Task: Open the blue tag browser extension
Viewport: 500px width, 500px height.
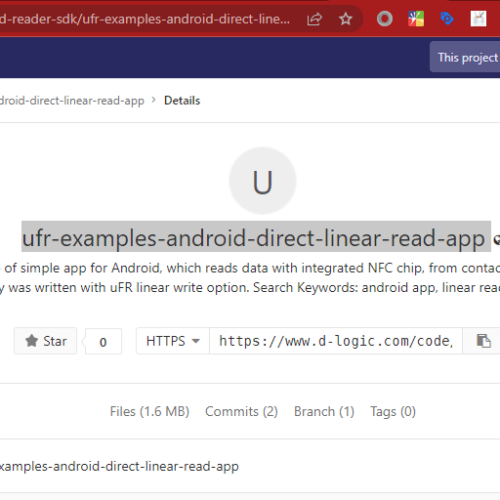Action: coord(447,19)
